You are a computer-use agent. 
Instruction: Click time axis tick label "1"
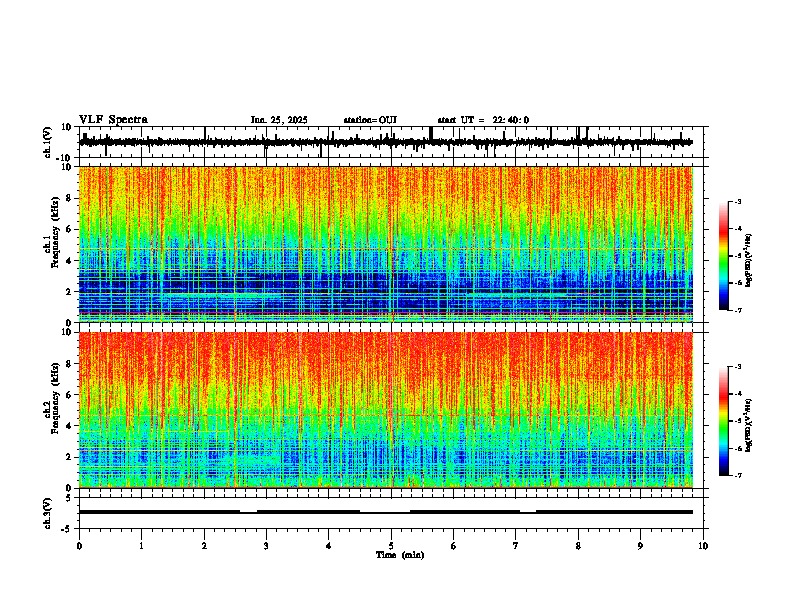pos(141,546)
